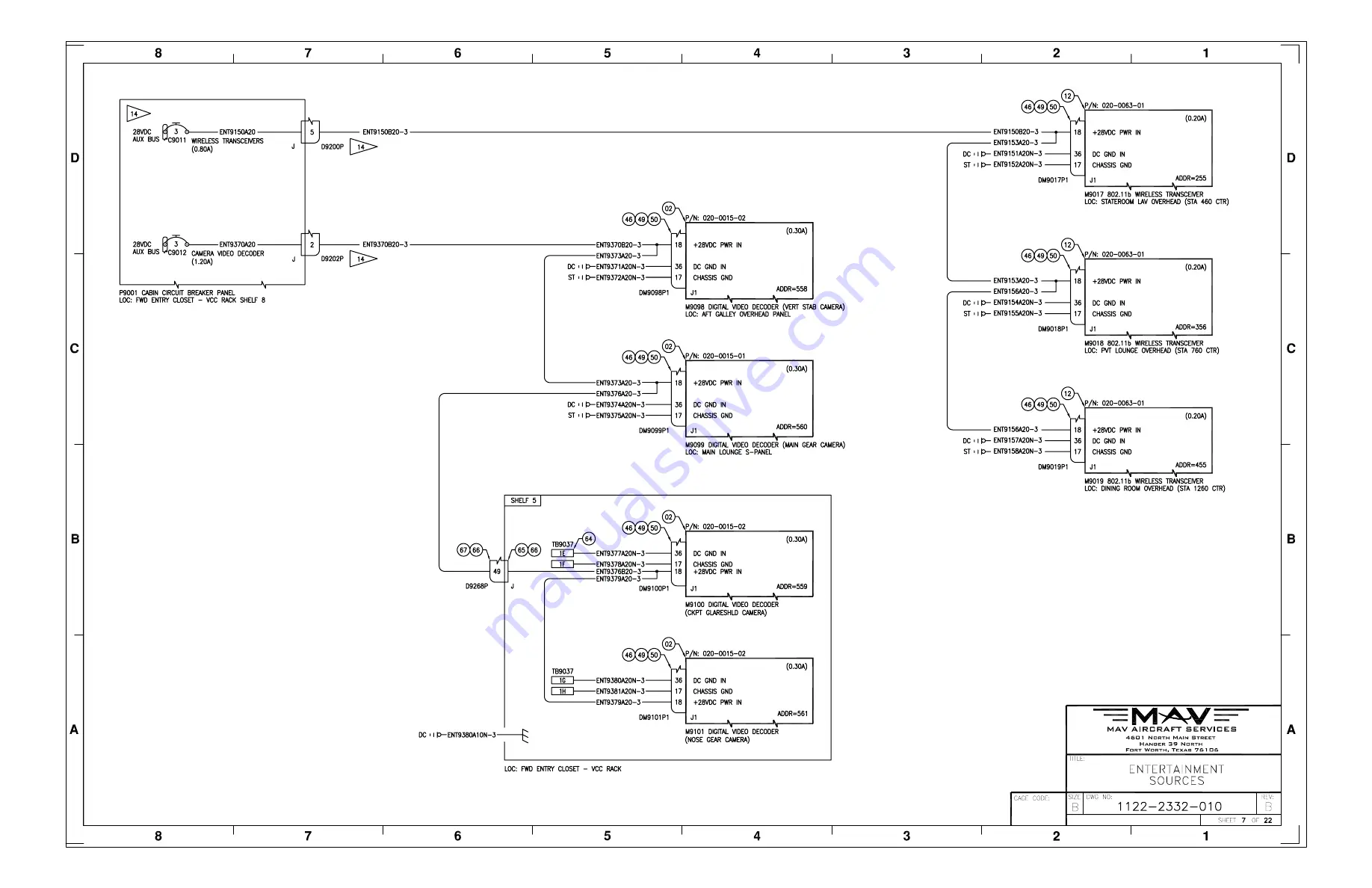Click the ADDR=560 text

click(x=791, y=427)
